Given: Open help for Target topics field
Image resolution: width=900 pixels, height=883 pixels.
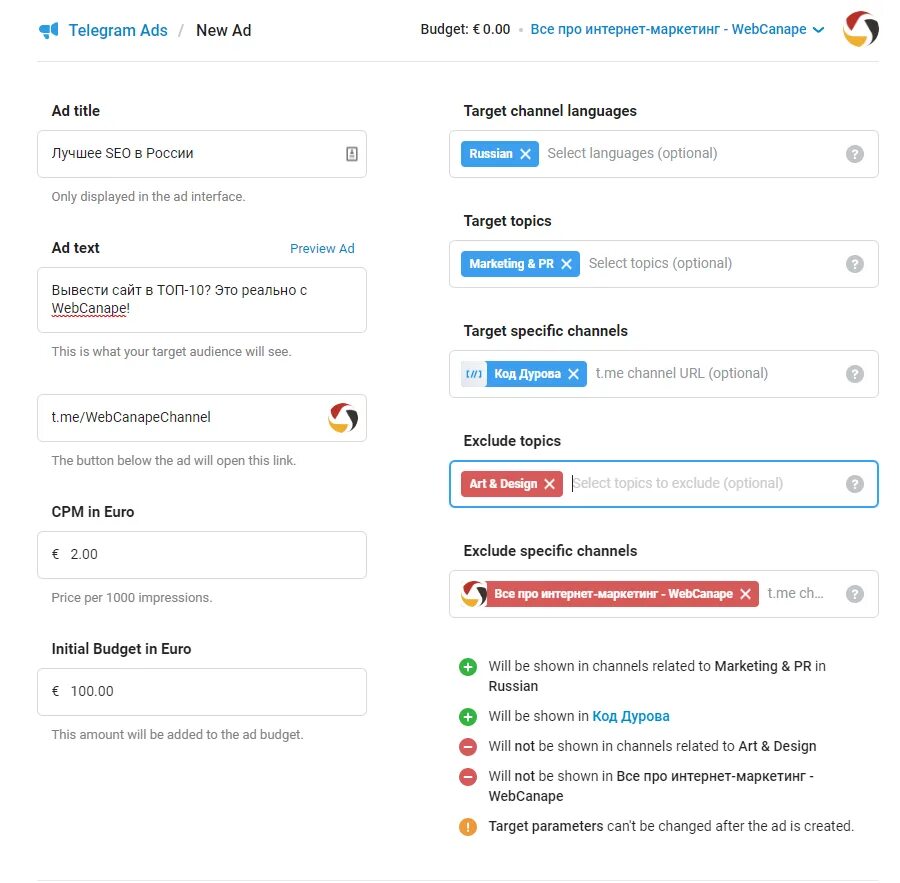Looking at the screenshot, I should click(x=855, y=264).
